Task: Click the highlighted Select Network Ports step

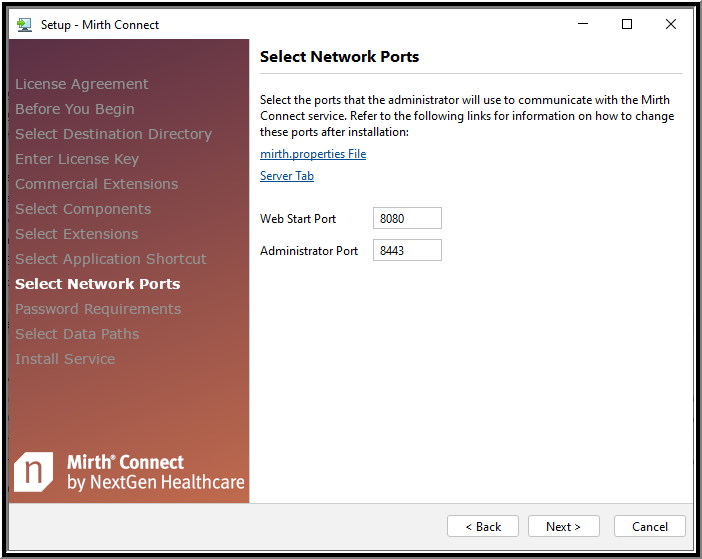Action: point(98,284)
